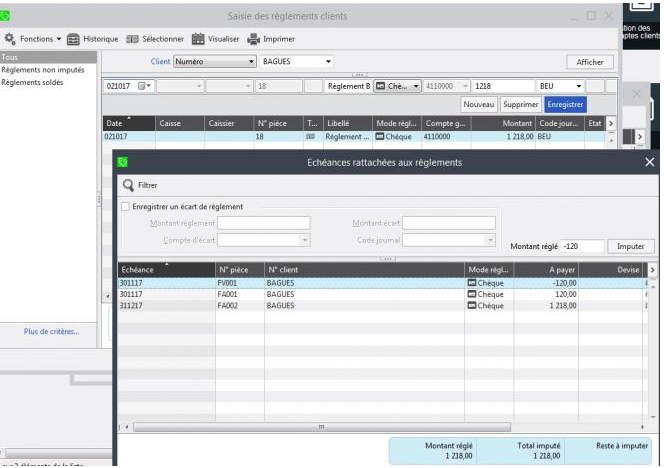Viewport: 664px width, 468px height.
Task: Close the Echéances rattachées aux règlements dialog
Action: tap(650, 161)
